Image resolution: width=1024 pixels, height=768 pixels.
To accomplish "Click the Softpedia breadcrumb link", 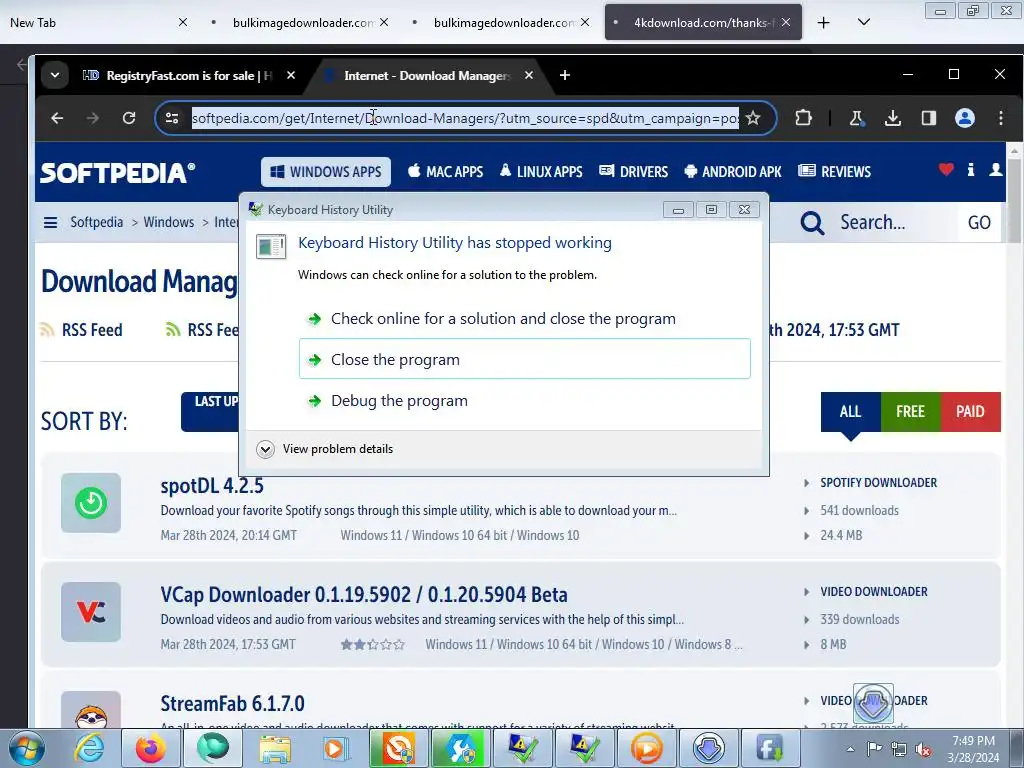I will pyautogui.click(x=97, y=223).
